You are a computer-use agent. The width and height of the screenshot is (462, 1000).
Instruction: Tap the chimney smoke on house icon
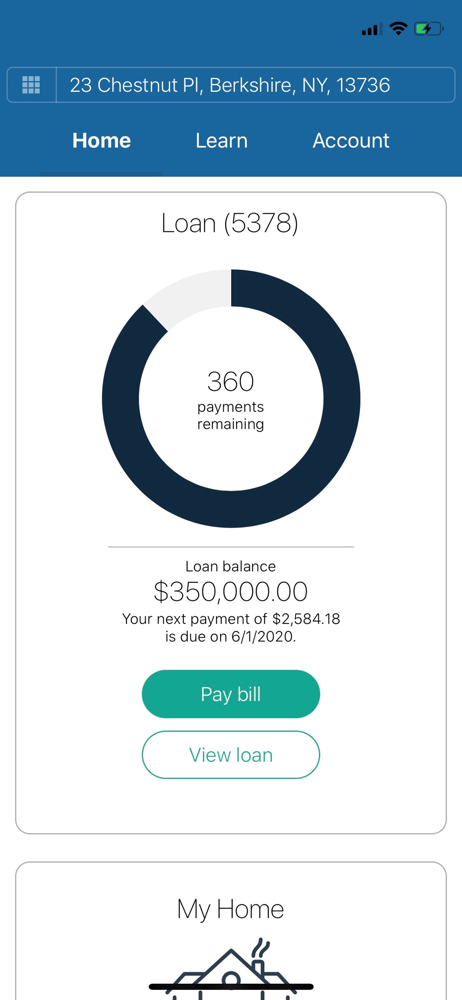click(x=260, y=948)
